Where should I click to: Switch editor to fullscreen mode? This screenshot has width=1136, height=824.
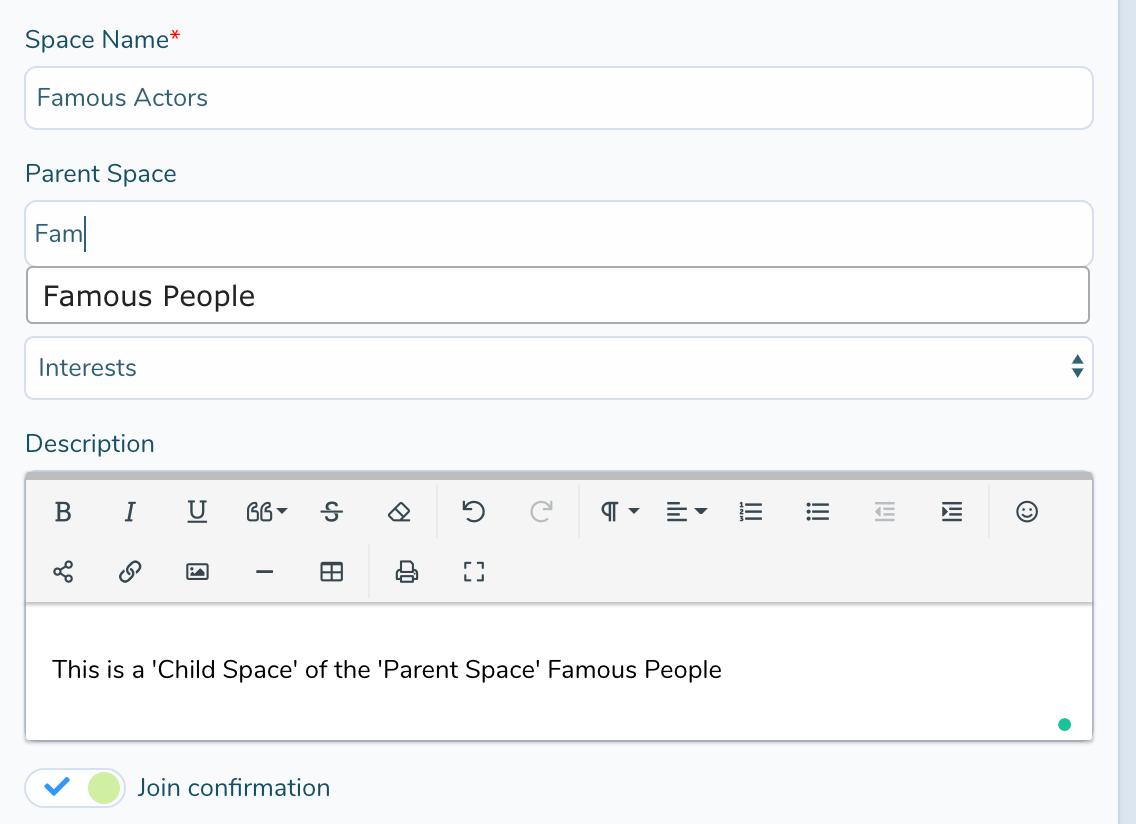click(x=473, y=572)
